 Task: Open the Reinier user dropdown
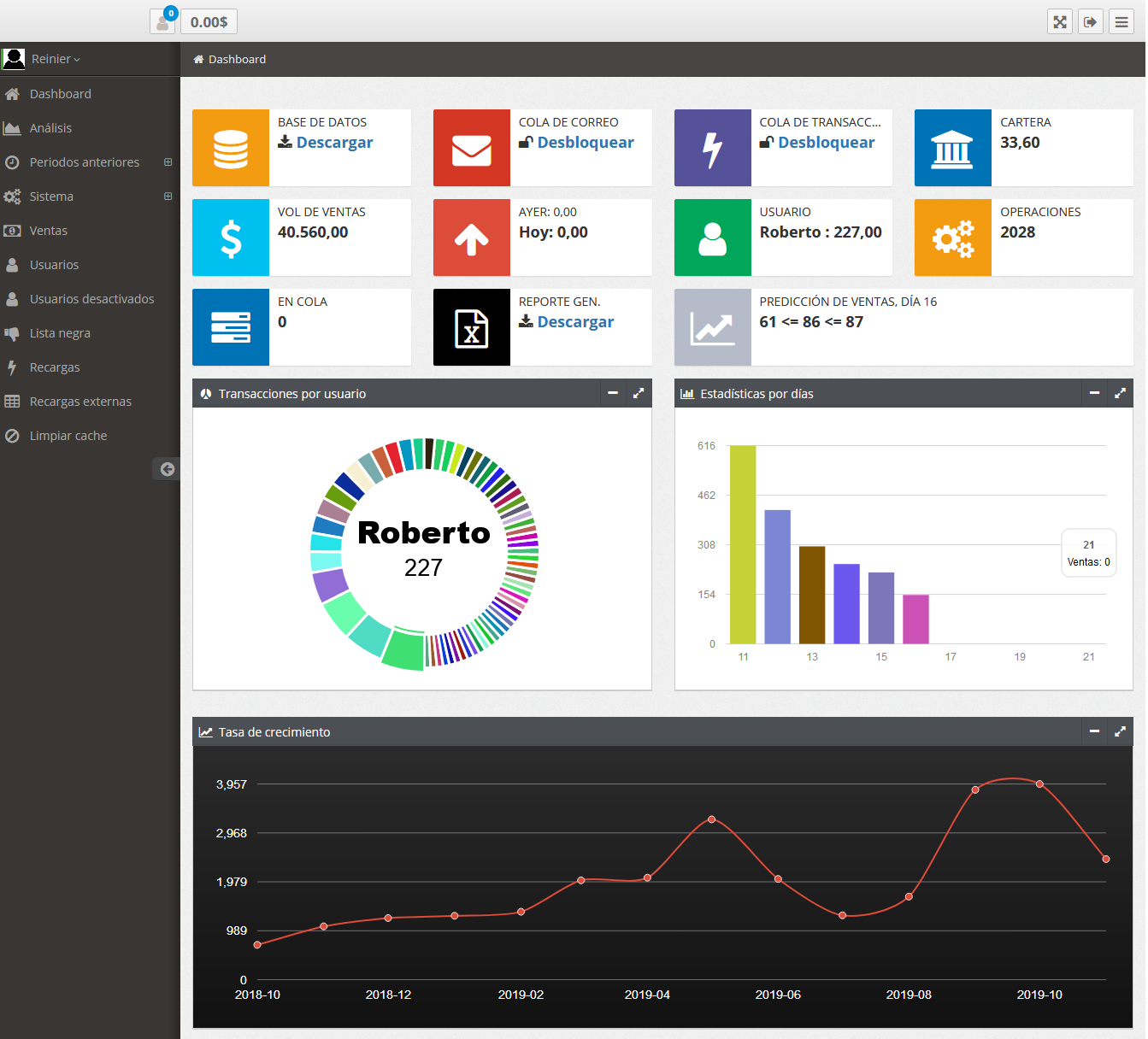pyautogui.click(x=55, y=59)
